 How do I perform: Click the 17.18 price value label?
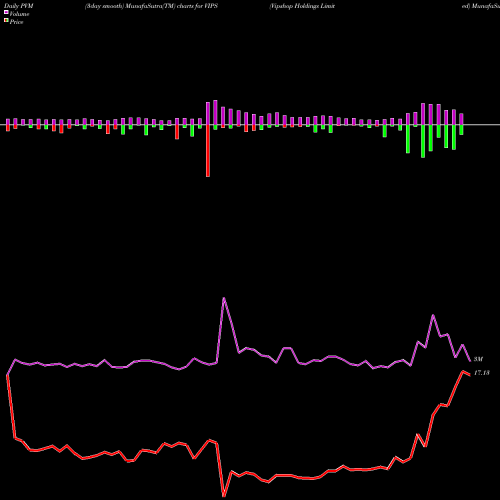coord(482,373)
